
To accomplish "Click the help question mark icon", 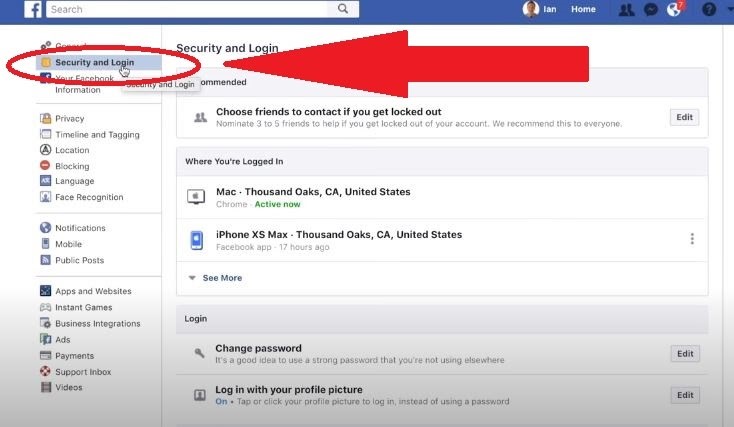I will [709, 9].
